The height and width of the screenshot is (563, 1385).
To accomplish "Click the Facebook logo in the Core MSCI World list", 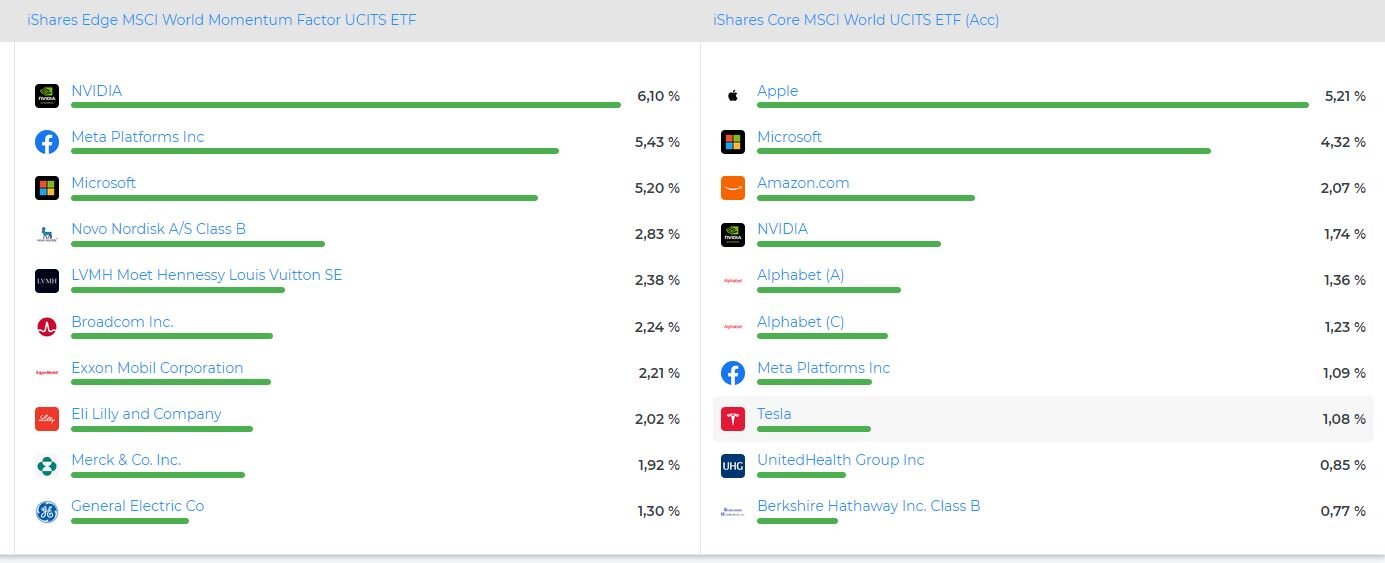I will click(733, 373).
